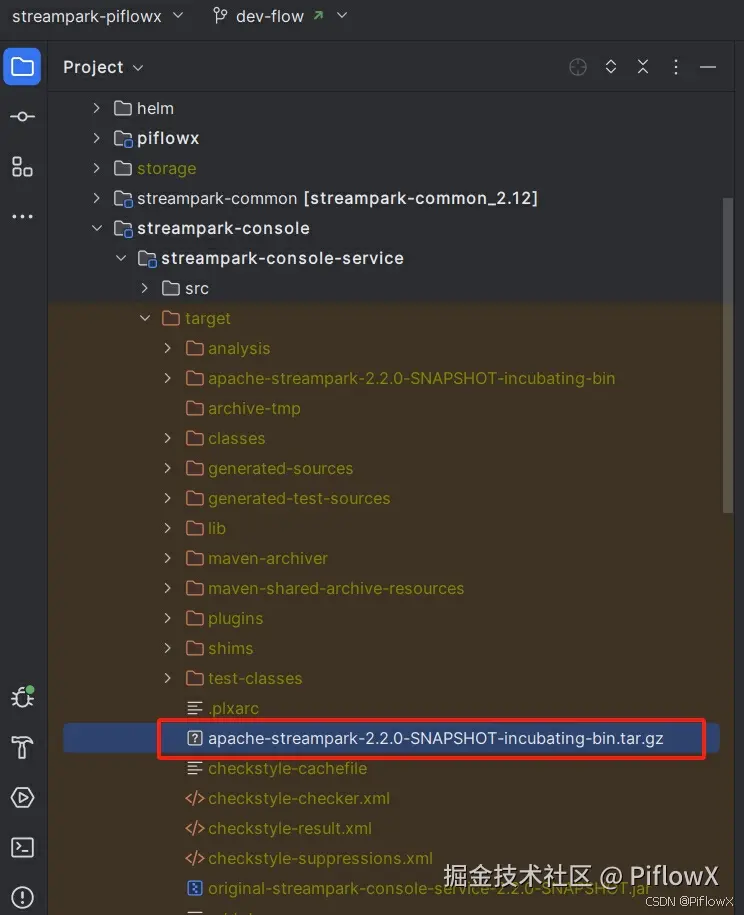Open the Project view mode dropdown
The image size is (744, 915).
pos(103,67)
